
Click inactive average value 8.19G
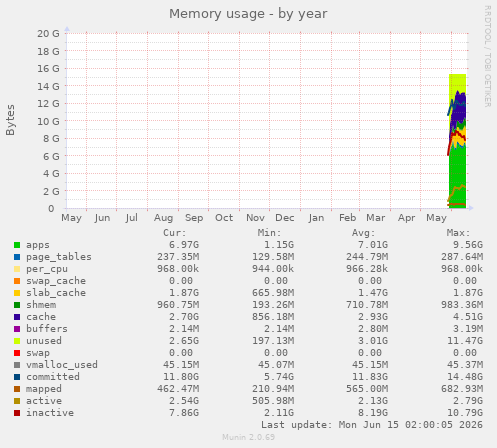tap(373, 413)
